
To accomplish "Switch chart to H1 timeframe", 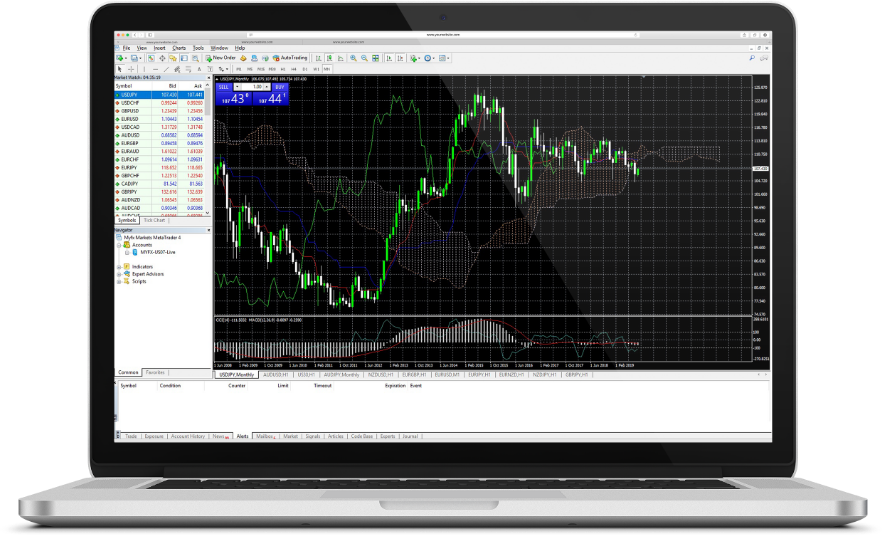I will [x=283, y=69].
